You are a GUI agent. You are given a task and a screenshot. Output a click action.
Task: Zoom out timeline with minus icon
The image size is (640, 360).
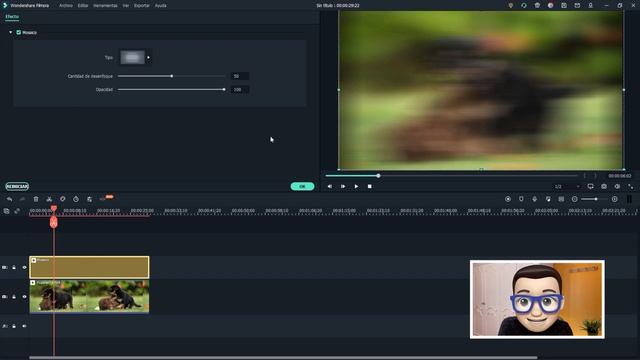click(575, 199)
